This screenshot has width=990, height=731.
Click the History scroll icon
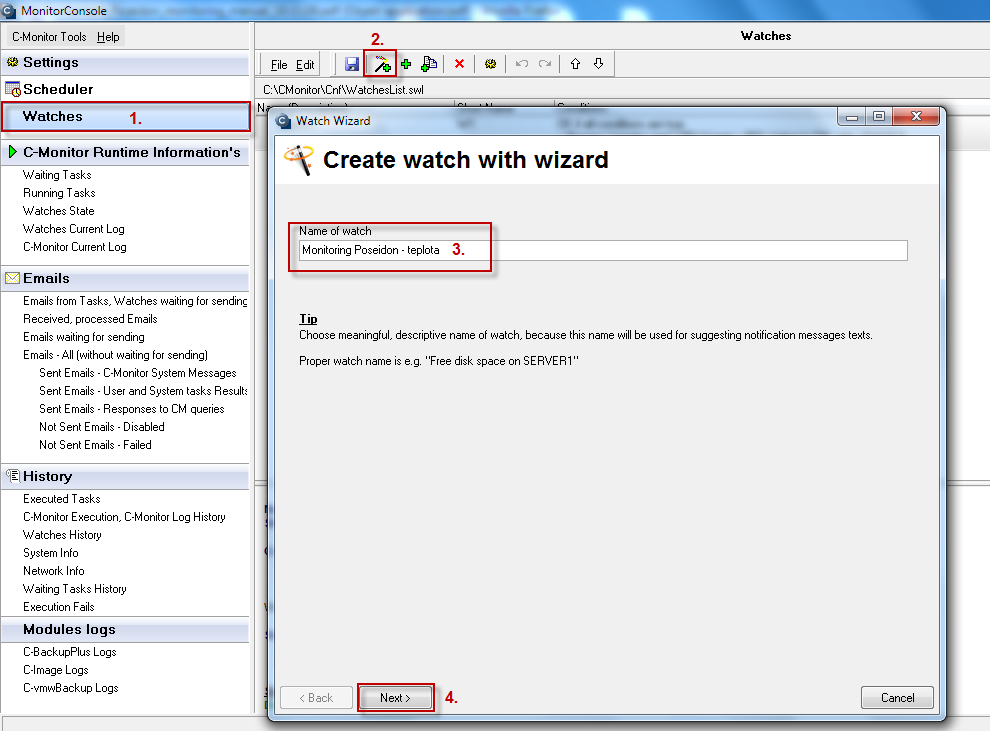tap(13, 475)
